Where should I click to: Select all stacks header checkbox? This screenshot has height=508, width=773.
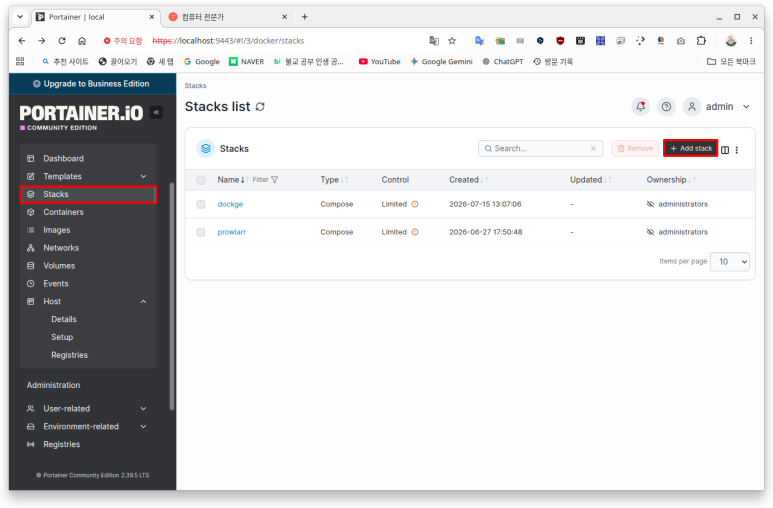(x=201, y=180)
